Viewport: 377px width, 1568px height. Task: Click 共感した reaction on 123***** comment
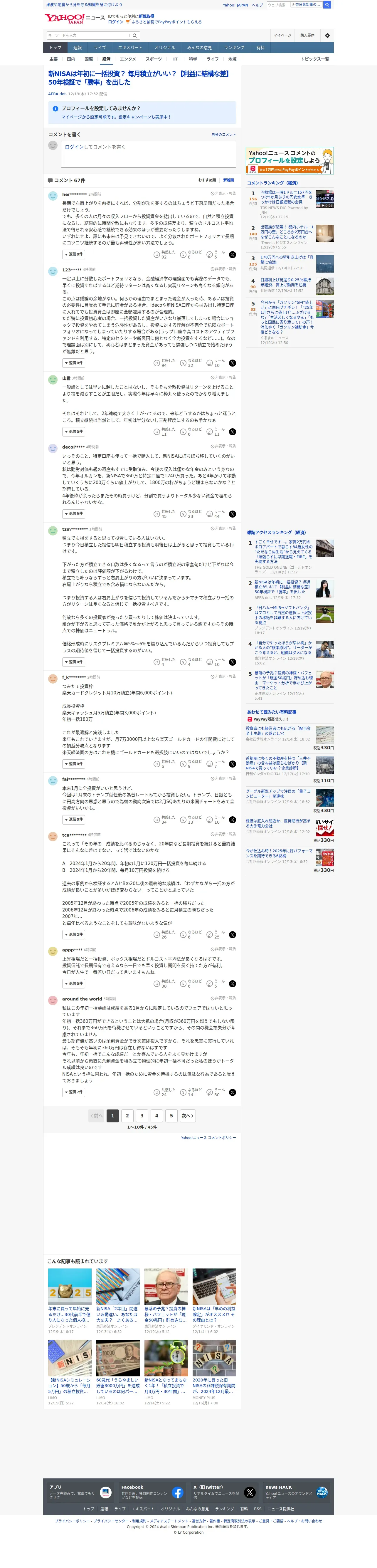pyautogui.click(x=164, y=363)
